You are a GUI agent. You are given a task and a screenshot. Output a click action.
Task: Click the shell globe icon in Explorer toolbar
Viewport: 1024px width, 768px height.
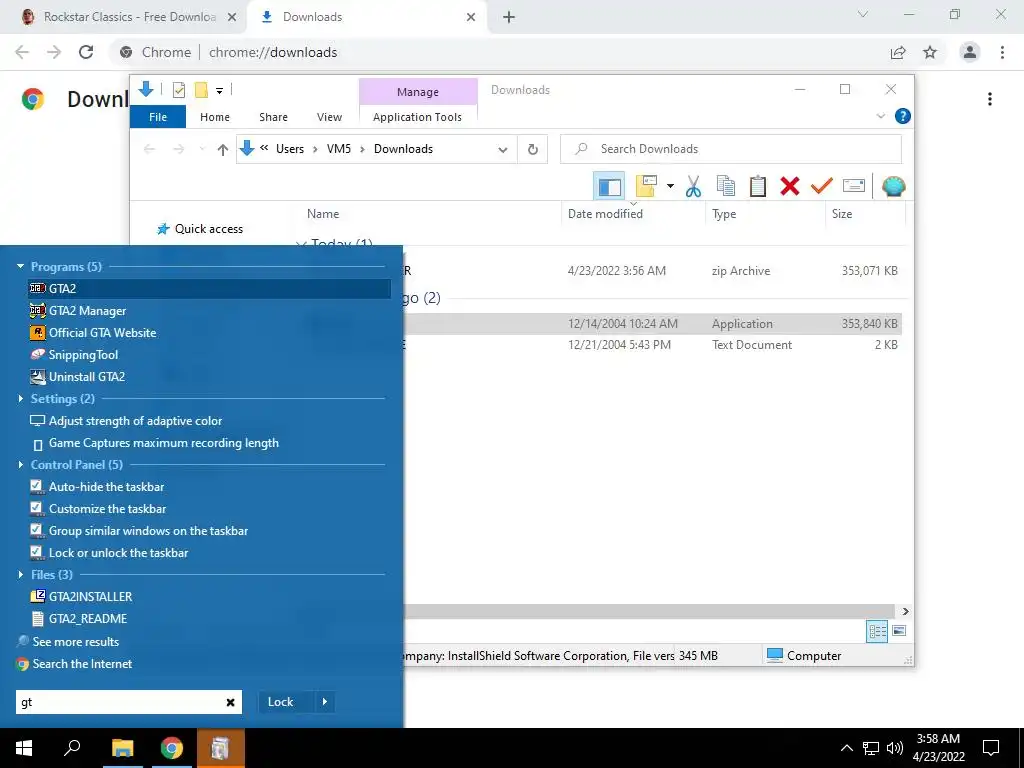point(893,186)
